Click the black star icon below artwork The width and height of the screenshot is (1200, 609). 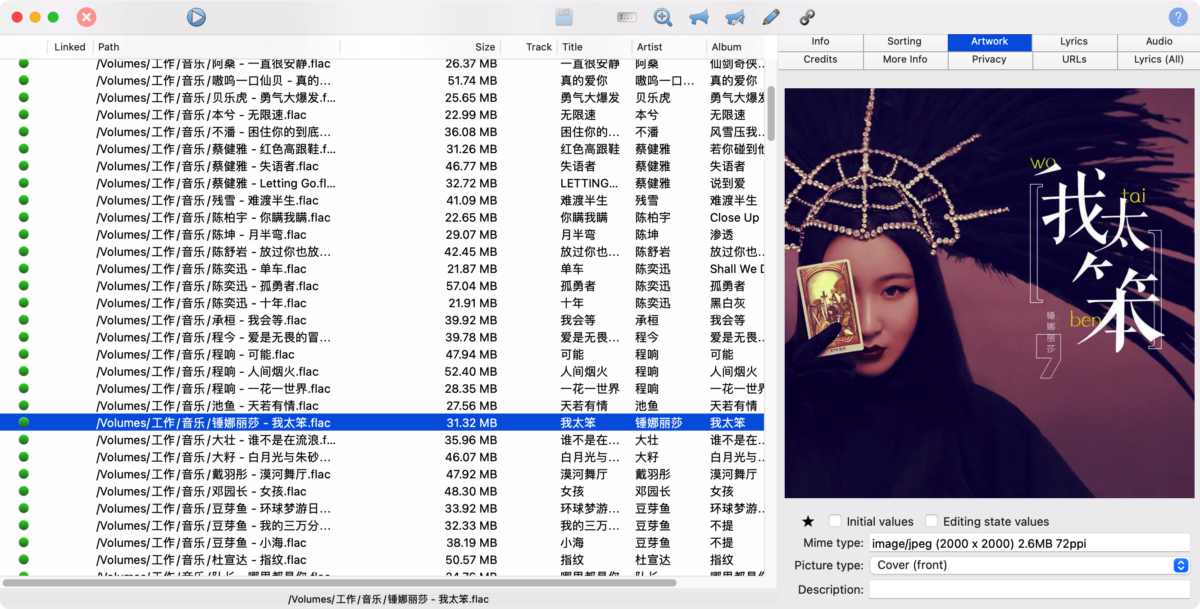click(x=808, y=521)
